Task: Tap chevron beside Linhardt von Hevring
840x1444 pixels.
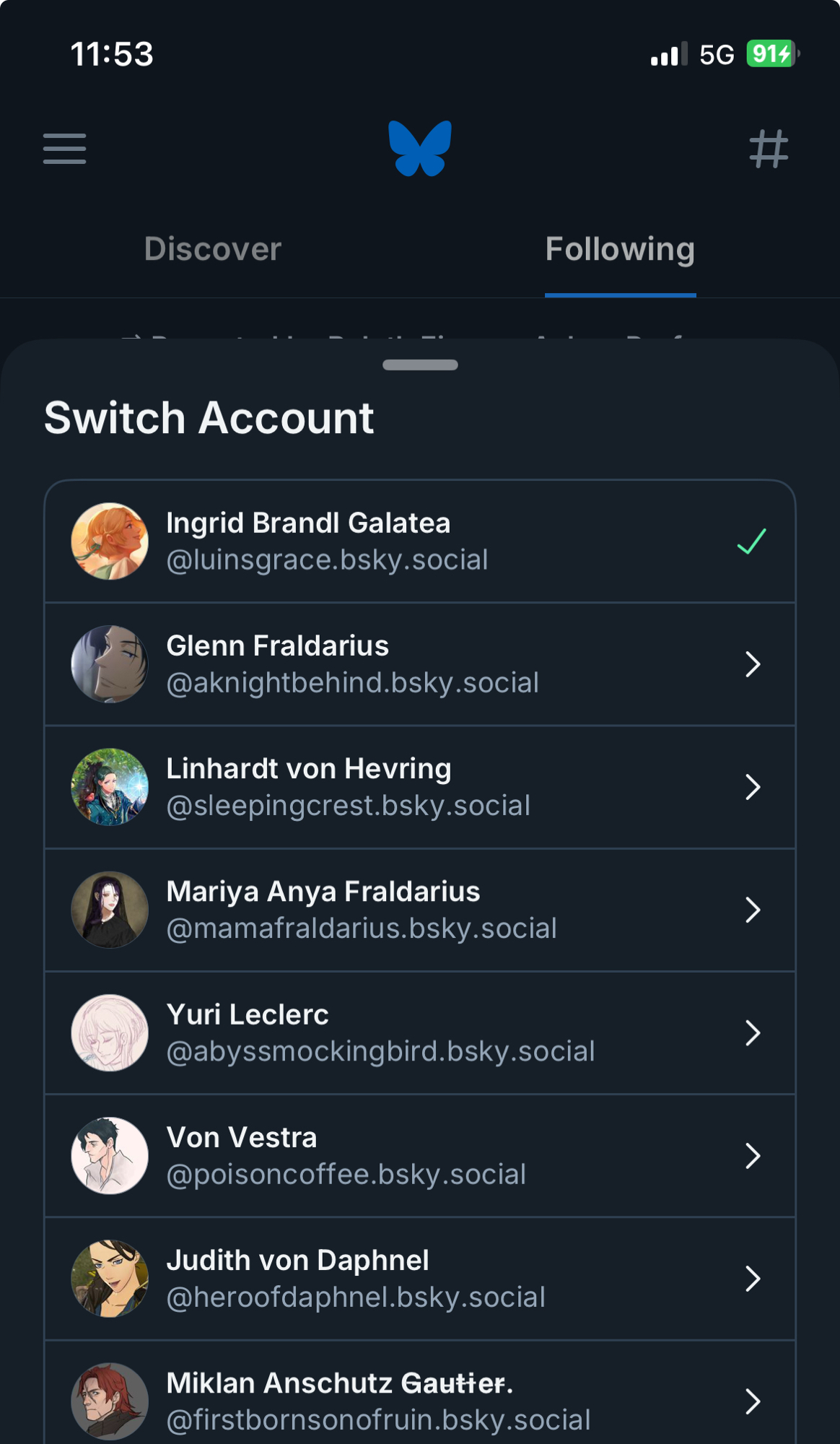Action: click(753, 787)
